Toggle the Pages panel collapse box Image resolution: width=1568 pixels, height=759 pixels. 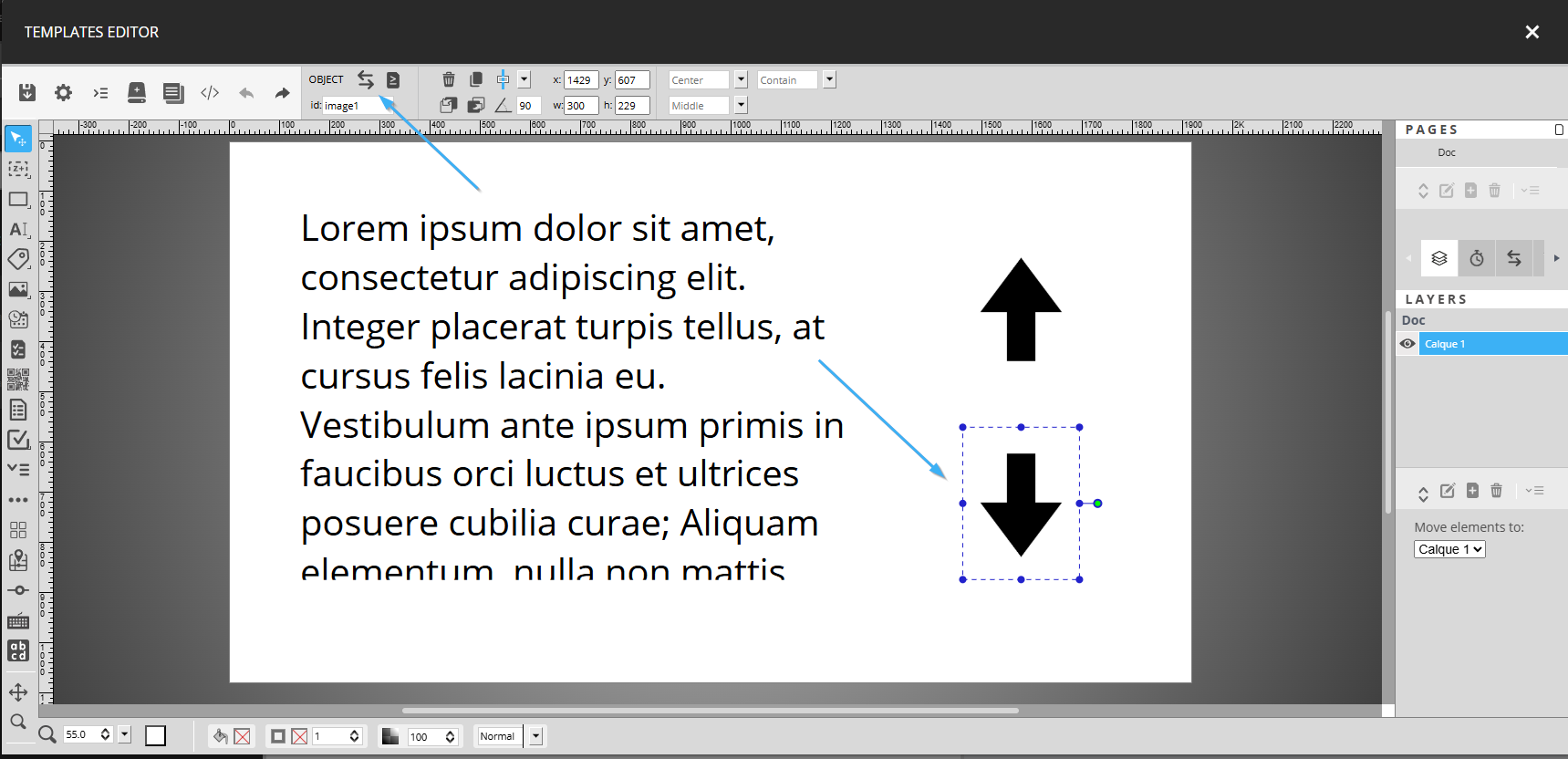(1559, 130)
